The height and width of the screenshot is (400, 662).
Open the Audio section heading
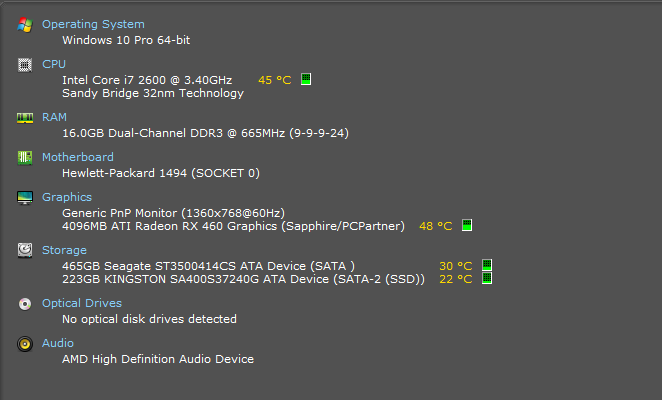58,343
